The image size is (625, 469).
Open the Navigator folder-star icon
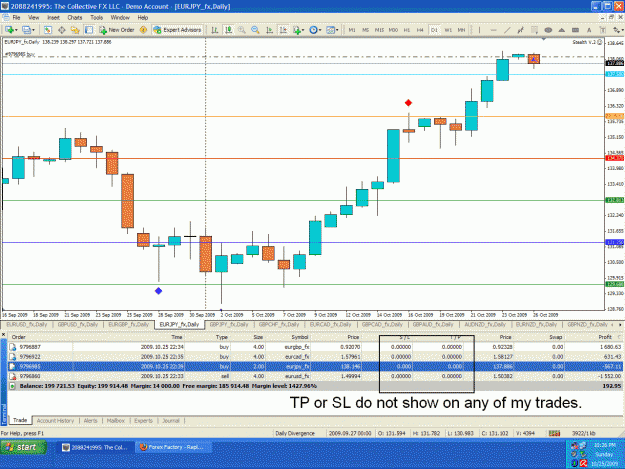coord(75,30)
